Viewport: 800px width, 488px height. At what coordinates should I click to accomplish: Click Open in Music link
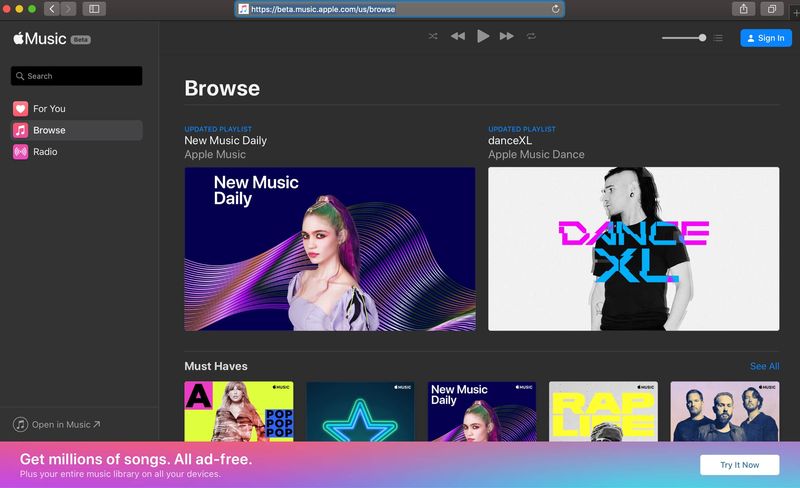click(x=66, y=425)
